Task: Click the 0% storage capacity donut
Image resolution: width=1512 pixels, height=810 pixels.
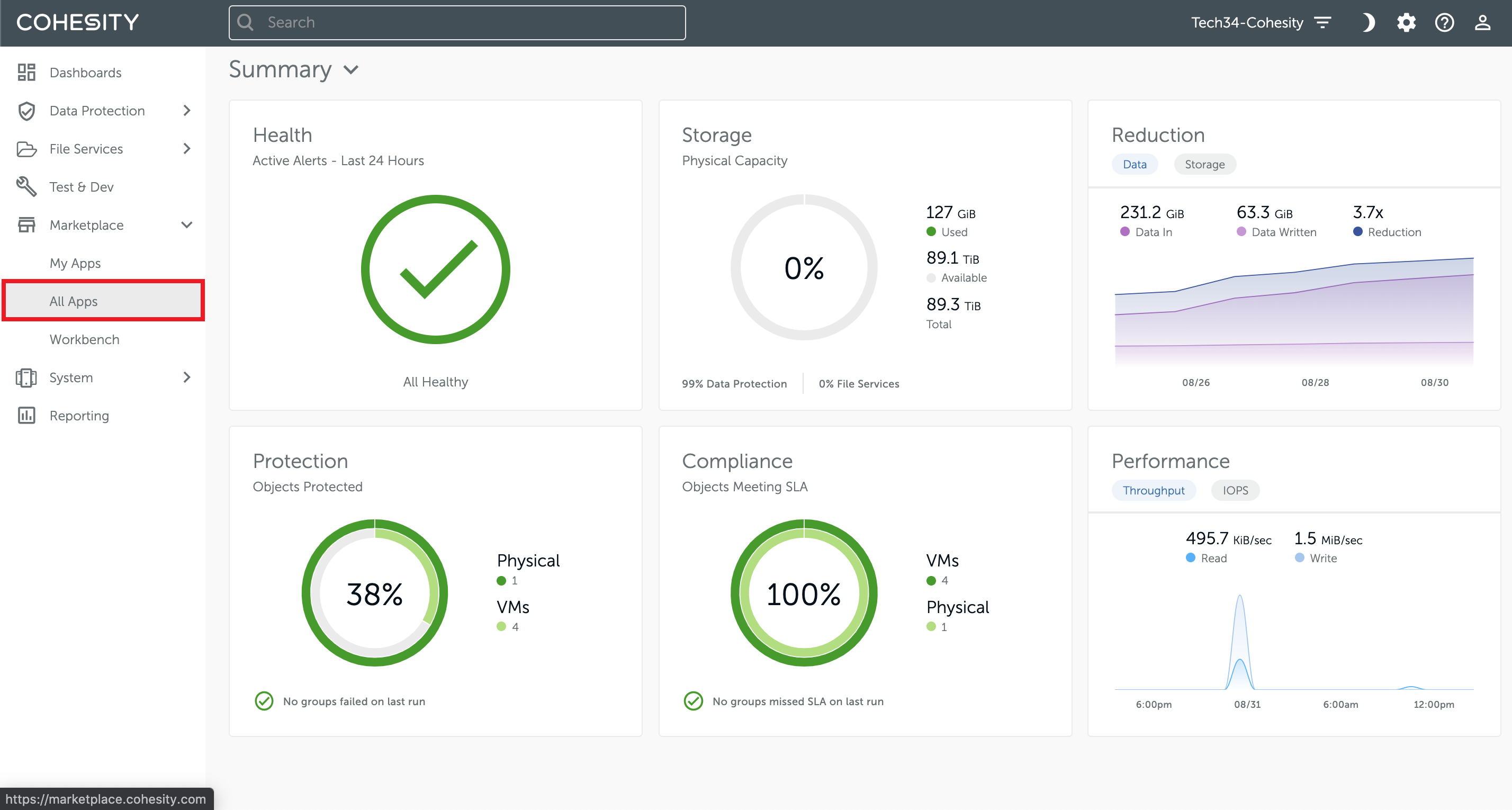Action: coord(804,268)
